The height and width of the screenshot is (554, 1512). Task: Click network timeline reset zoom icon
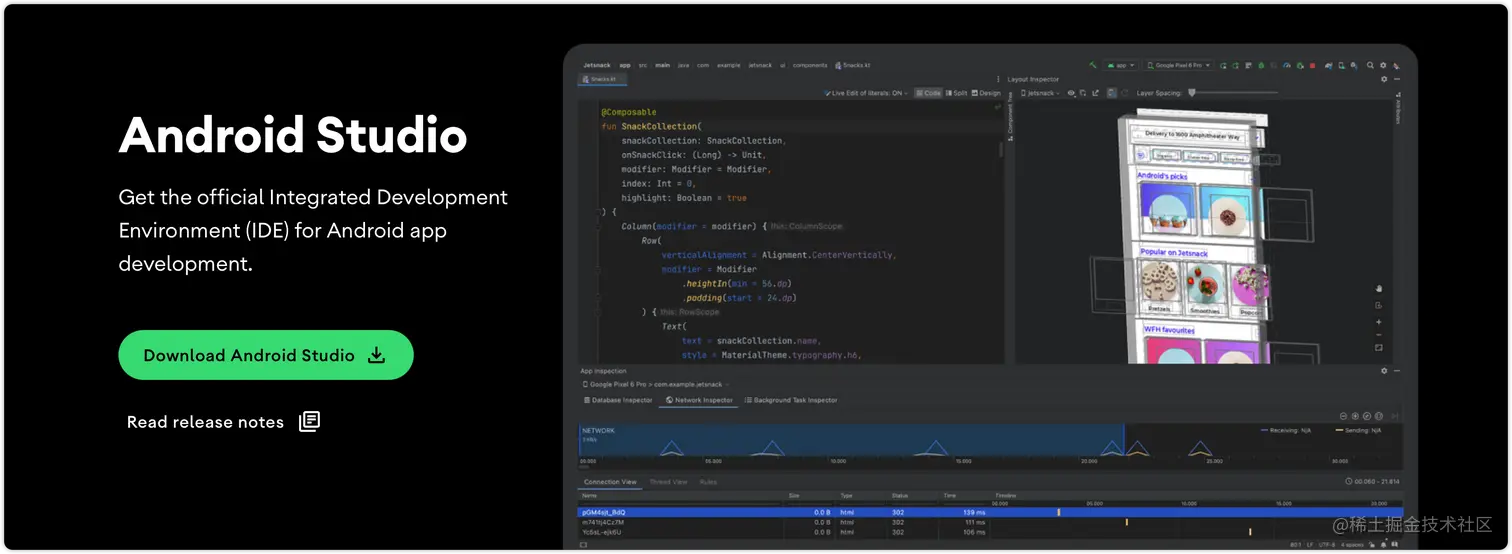click(x=1367, y=416)
